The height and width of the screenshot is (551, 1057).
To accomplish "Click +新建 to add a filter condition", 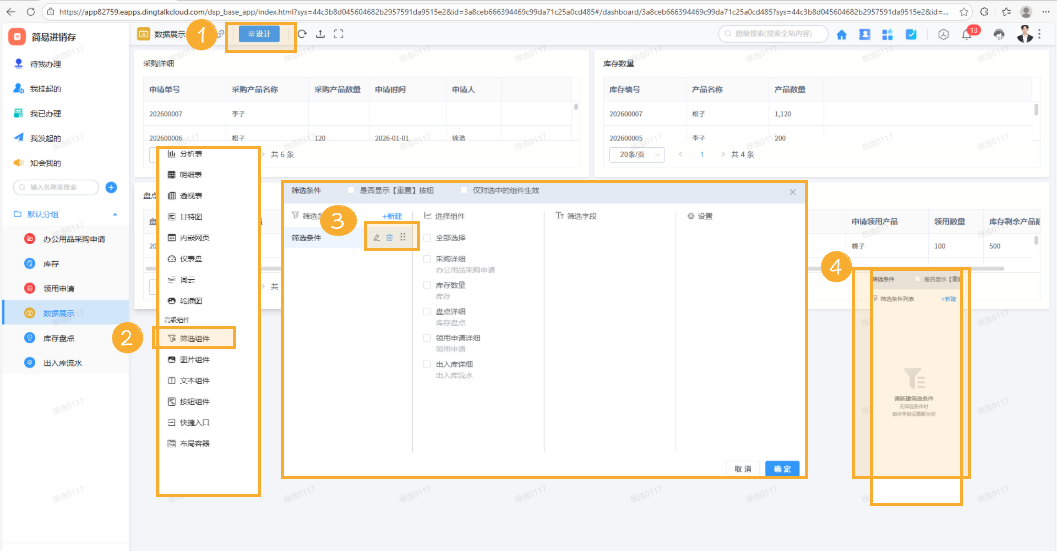I will (x=392, y=216).
